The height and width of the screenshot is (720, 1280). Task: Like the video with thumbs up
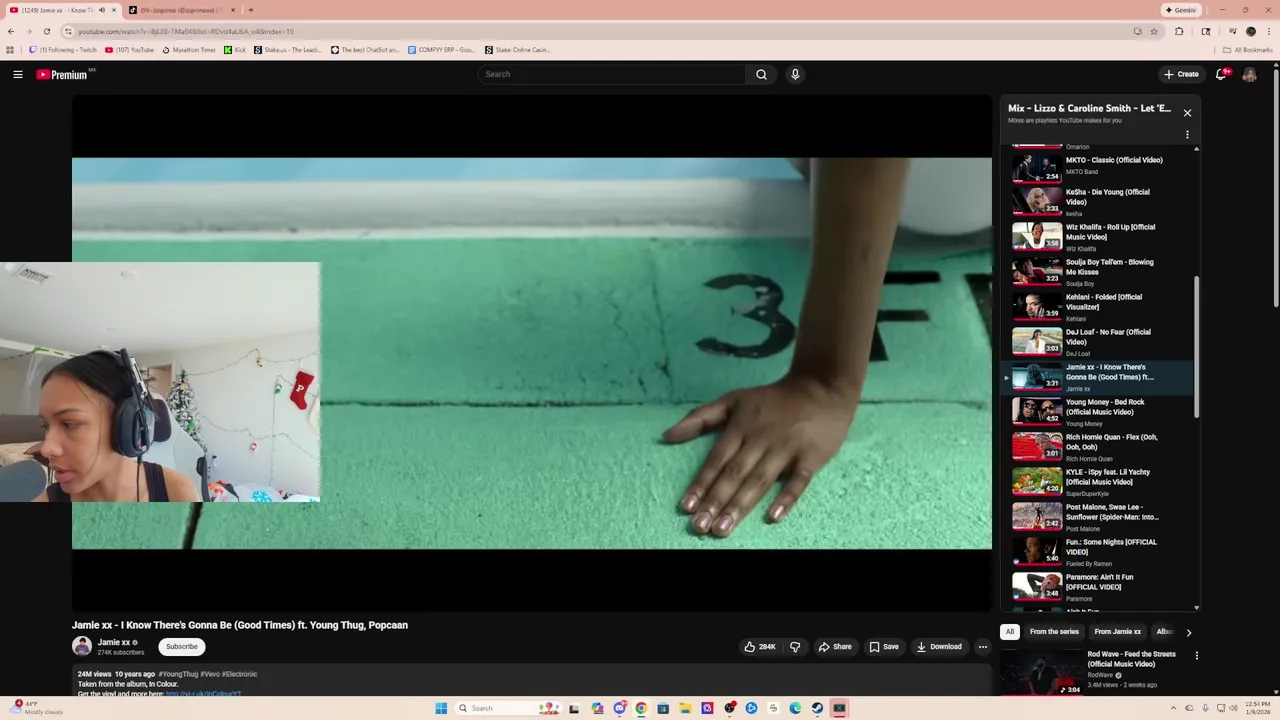[x=760, y=647]
